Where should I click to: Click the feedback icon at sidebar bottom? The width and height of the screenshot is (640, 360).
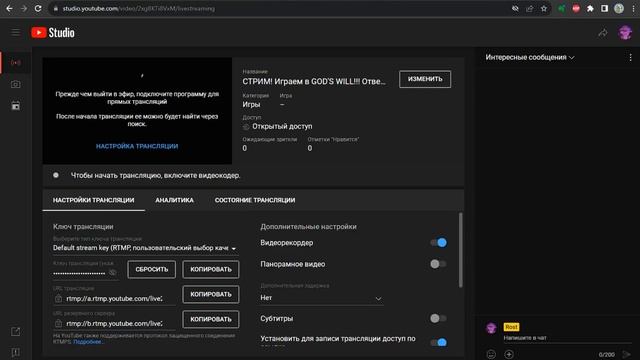click(16, 352)
